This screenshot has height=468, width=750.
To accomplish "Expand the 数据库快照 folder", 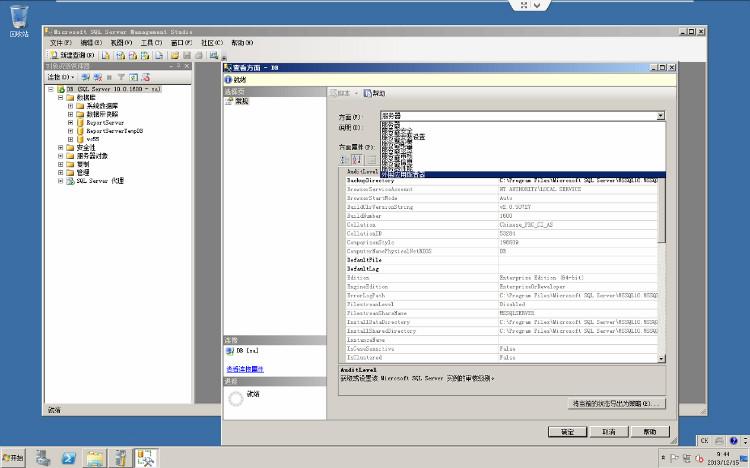I will point(70,114).
